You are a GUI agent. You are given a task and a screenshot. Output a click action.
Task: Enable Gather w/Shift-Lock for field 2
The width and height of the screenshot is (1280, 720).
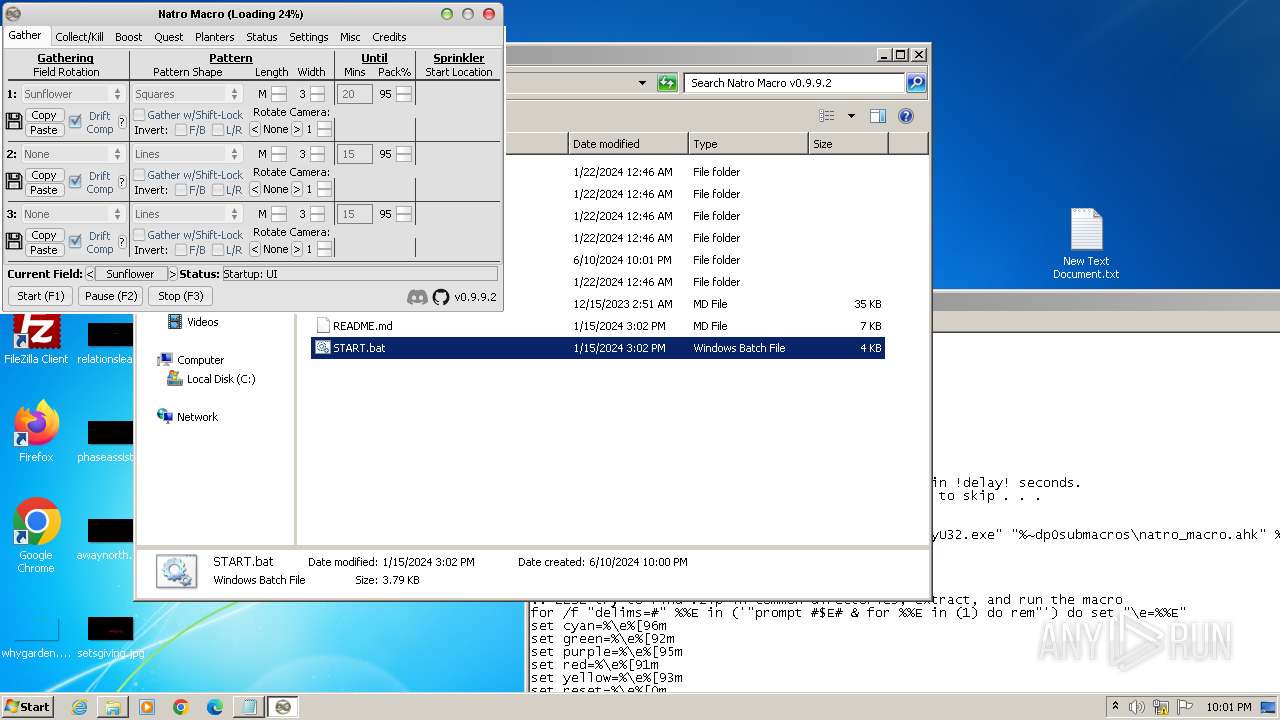coord(139,174)
